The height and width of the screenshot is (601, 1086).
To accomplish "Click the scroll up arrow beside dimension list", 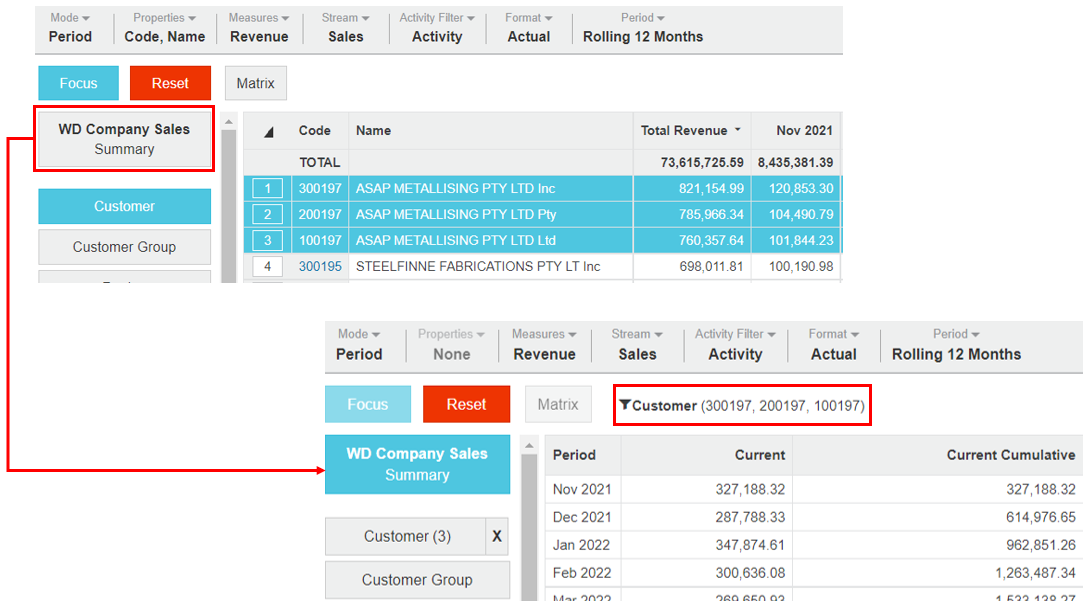I will pos(228,123).
